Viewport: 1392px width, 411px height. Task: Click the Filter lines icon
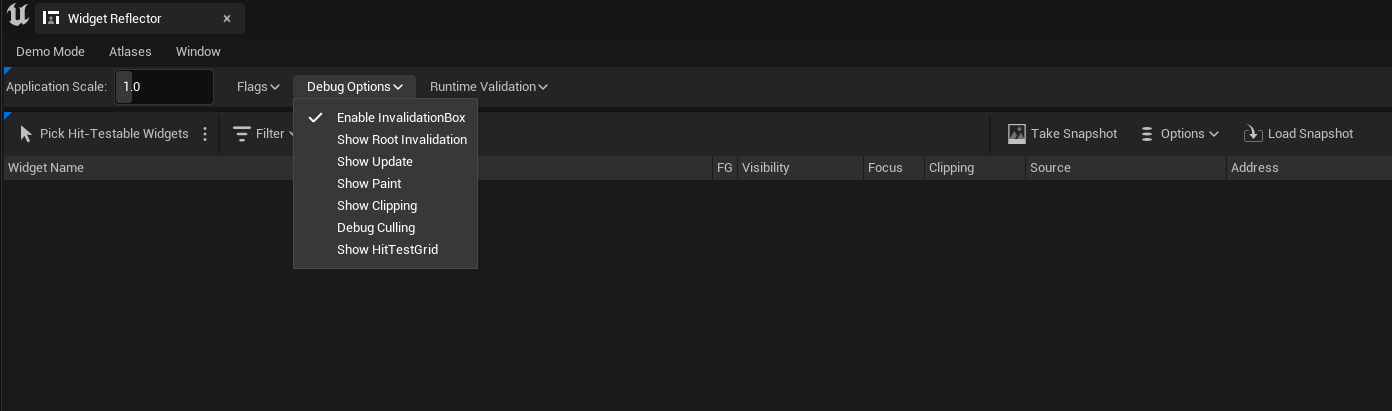click(x=242, y=134)
